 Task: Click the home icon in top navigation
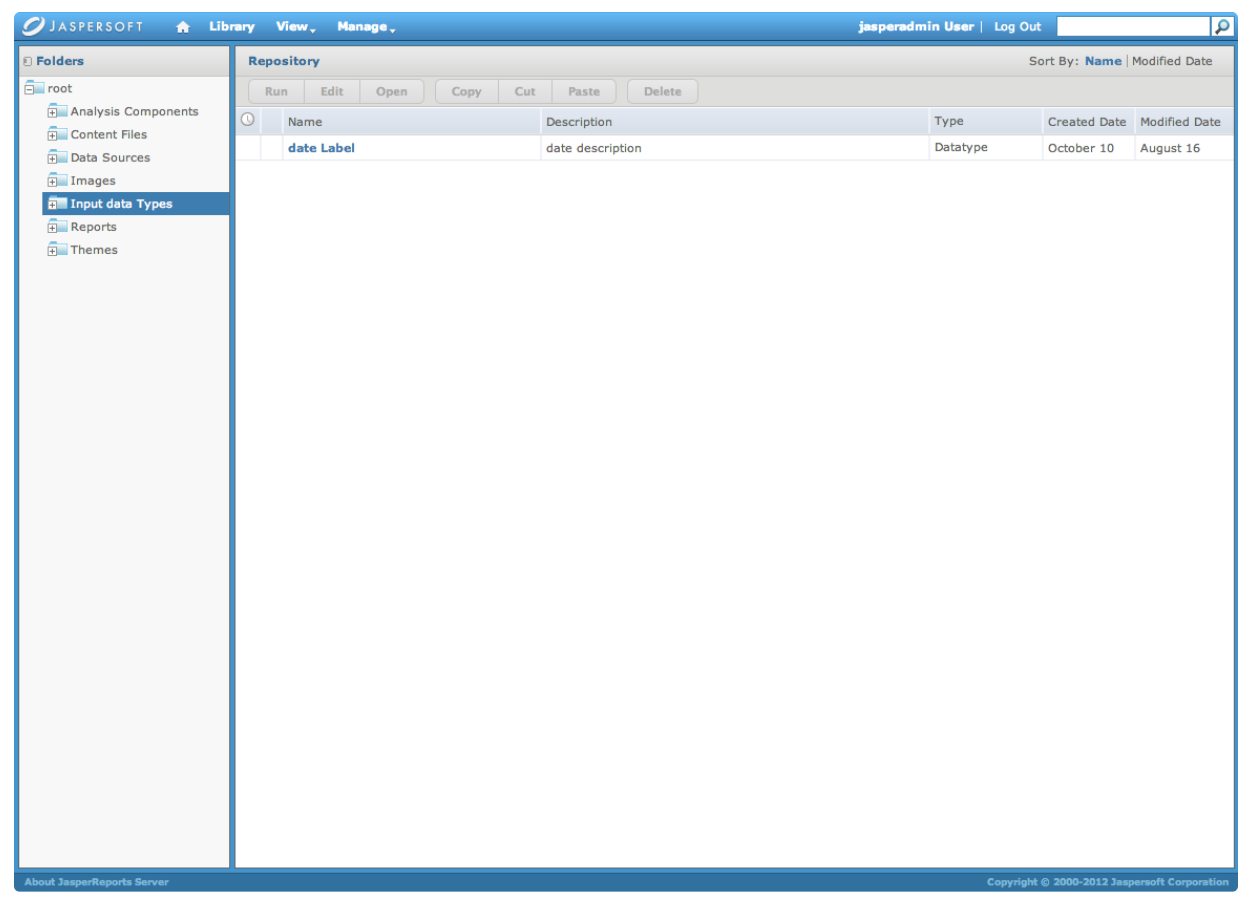pos(183,27)
